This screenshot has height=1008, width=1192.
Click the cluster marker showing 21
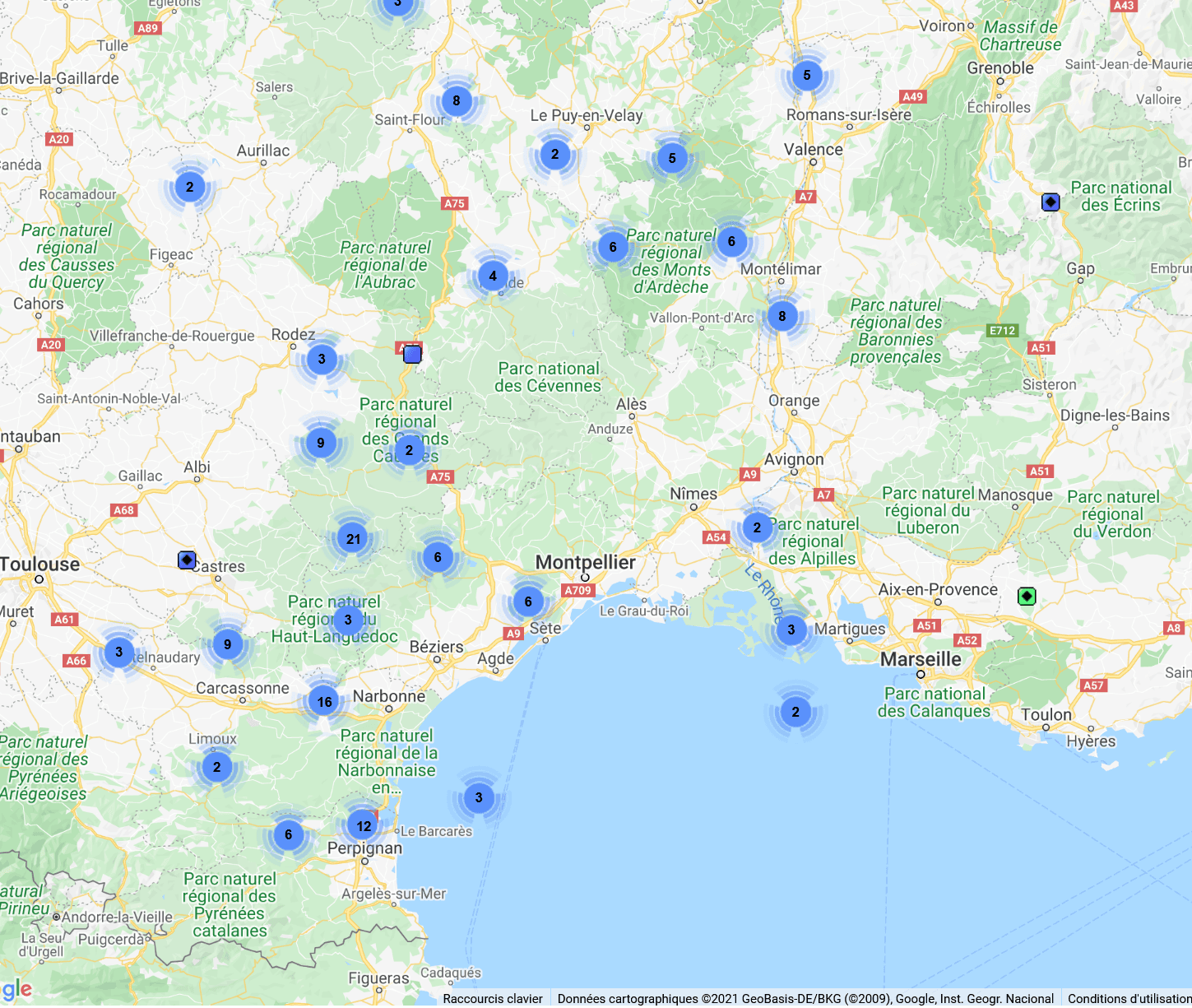click(x=353, y=539)
